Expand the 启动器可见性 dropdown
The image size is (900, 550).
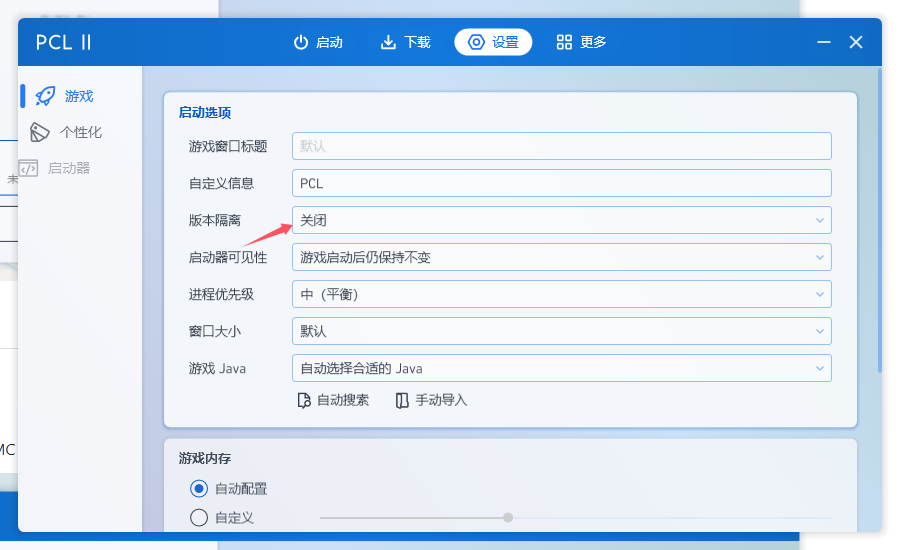pyautogui.click(x=561, y=257)
